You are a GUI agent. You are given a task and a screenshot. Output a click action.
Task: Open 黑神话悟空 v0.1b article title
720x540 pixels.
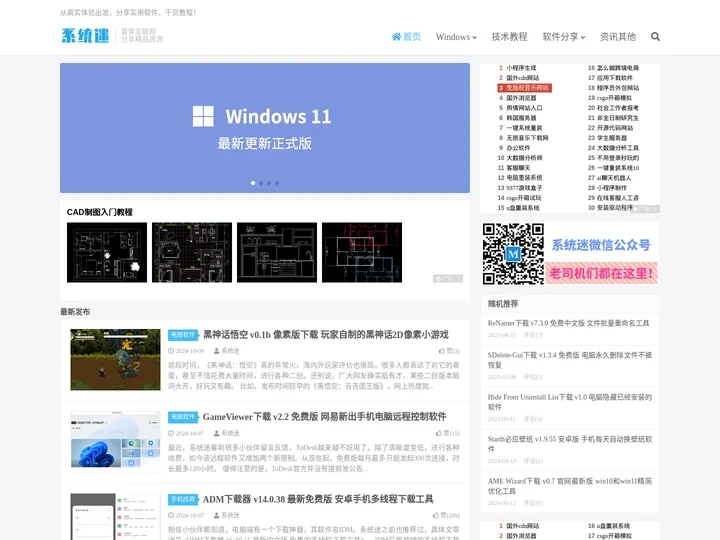click(x=326, y=335)
